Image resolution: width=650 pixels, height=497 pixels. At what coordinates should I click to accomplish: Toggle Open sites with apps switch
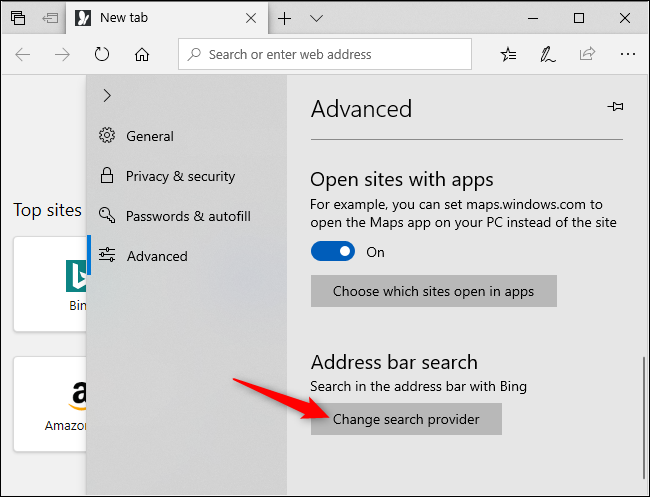pyautogui.click(x=333, y=251)
